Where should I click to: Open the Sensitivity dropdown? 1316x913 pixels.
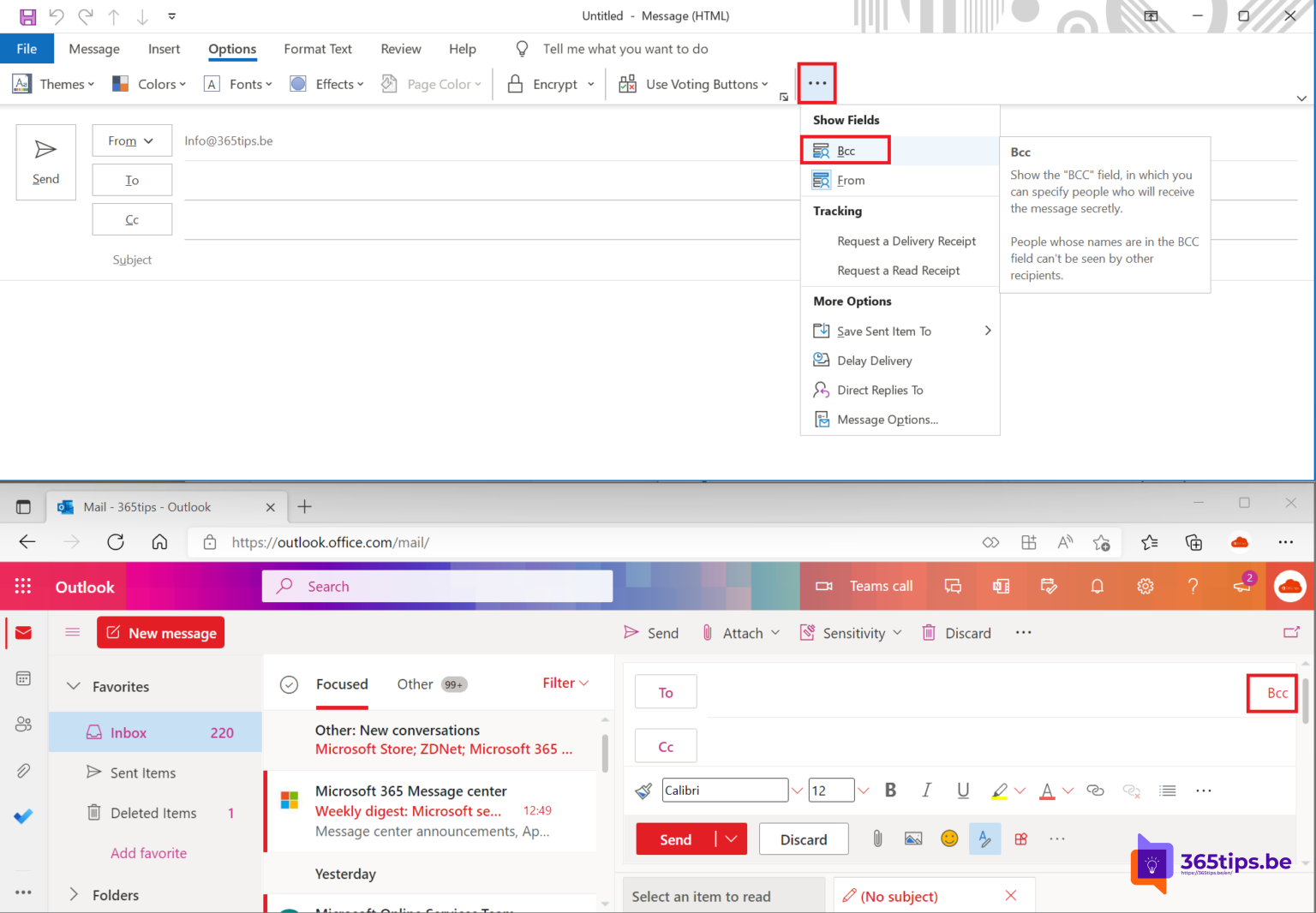pos(851,632)
